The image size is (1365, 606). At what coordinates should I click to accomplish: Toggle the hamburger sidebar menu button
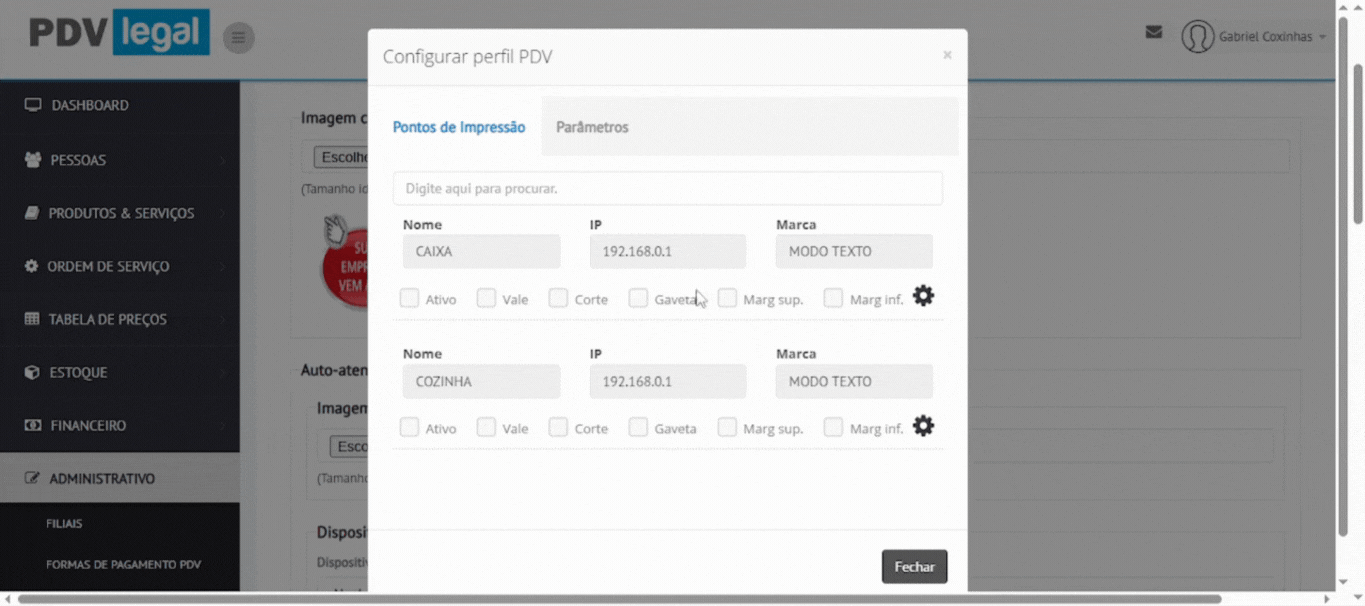238,38
